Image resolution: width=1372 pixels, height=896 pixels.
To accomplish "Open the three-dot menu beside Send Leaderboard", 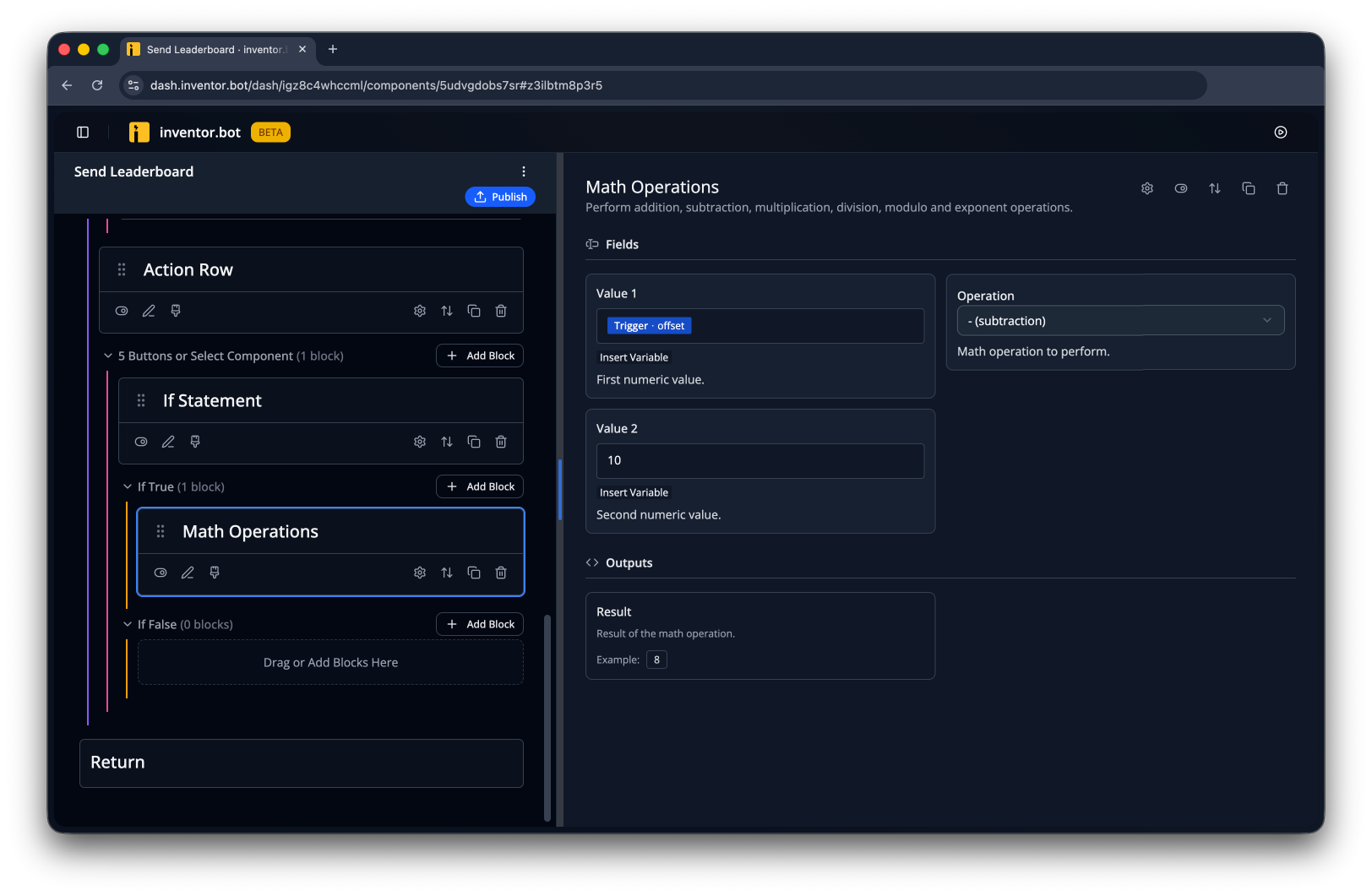I will (x=524, y=171).
